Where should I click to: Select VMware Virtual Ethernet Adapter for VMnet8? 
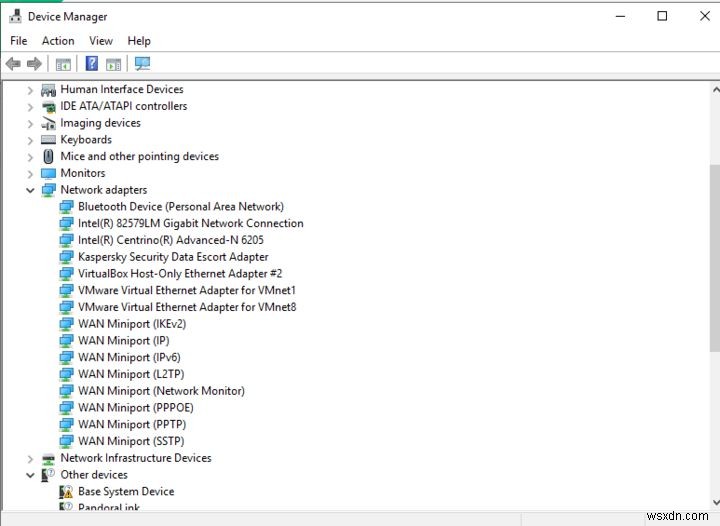187,307
